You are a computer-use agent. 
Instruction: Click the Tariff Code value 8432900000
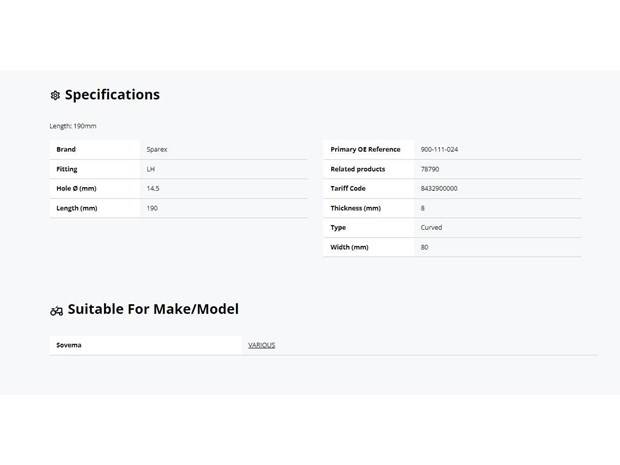(x=439, y=189)
